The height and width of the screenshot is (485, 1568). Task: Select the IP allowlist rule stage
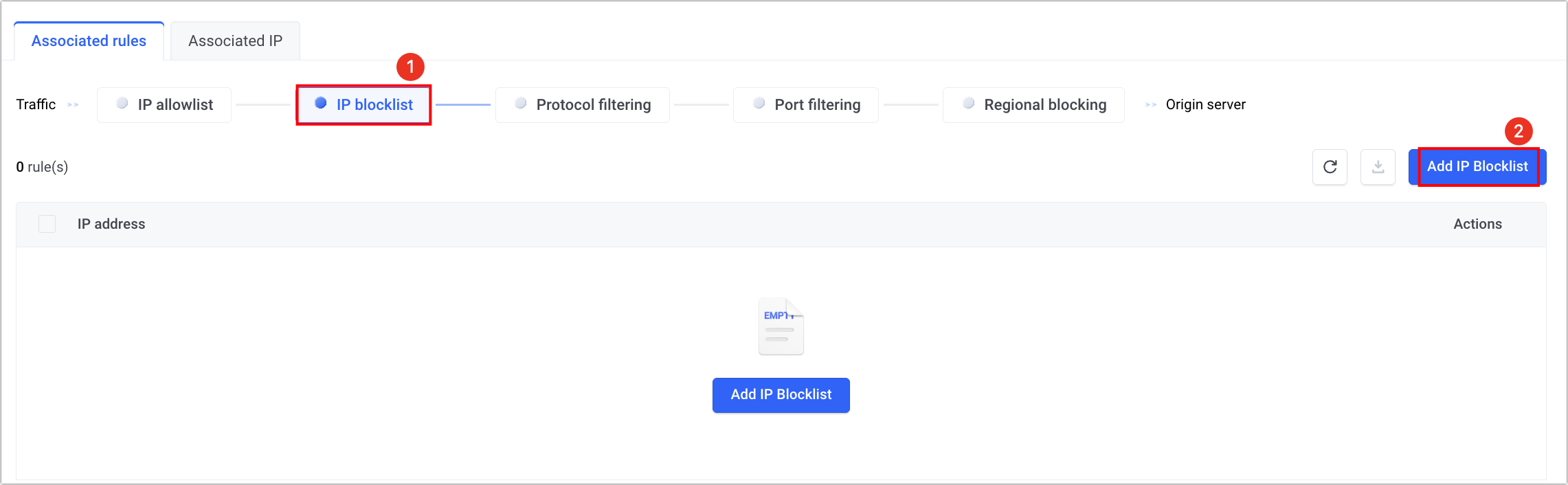point(175,105)
